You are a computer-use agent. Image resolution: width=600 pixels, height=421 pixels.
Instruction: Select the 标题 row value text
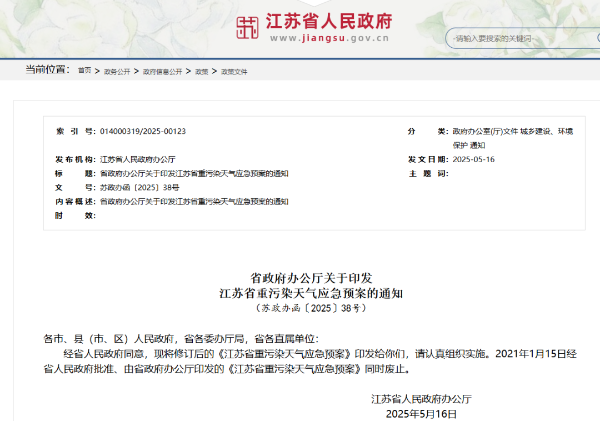(x=194, y=173)
